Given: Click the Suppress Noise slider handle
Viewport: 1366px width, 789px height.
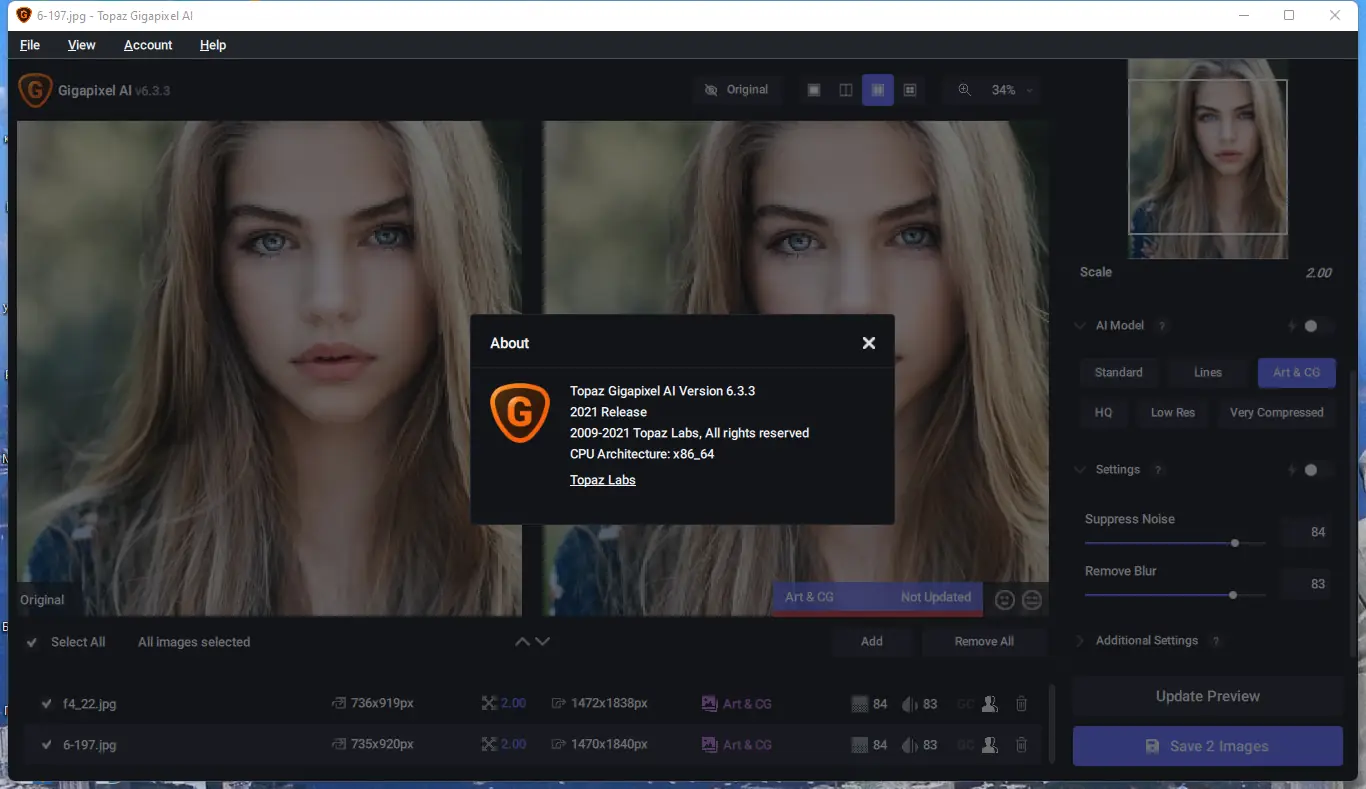Looking at the screenshot, I should pyautogui.click(x=1235, y=543).
